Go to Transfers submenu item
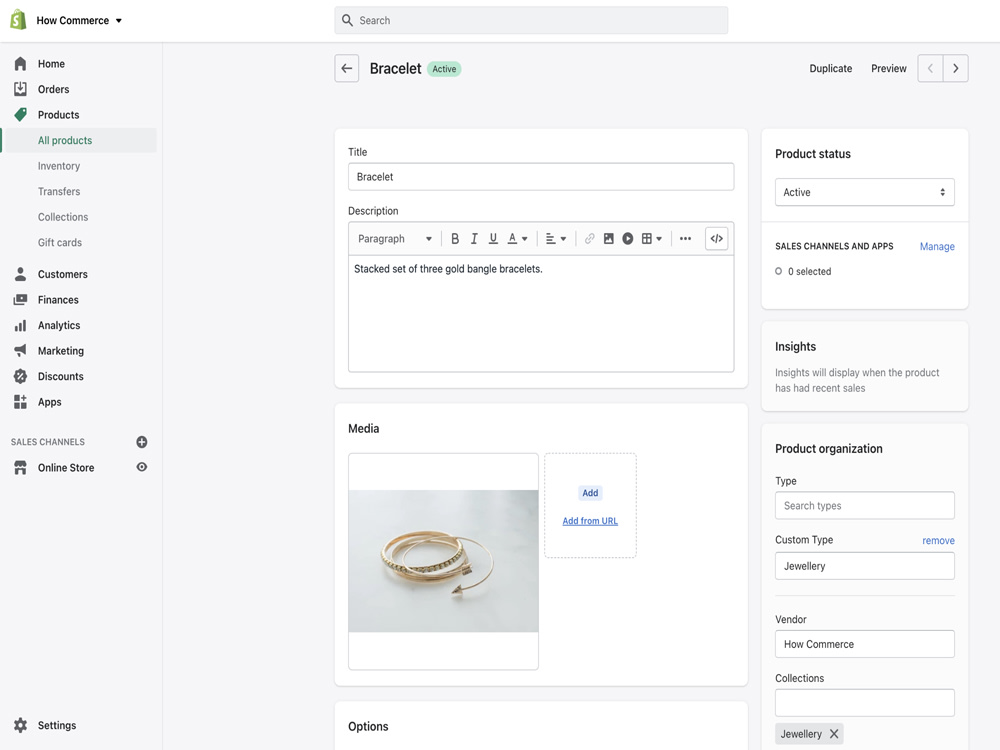Image resolution: width=1000 pixels, height=750 pixels. click(x=59, y=191)
